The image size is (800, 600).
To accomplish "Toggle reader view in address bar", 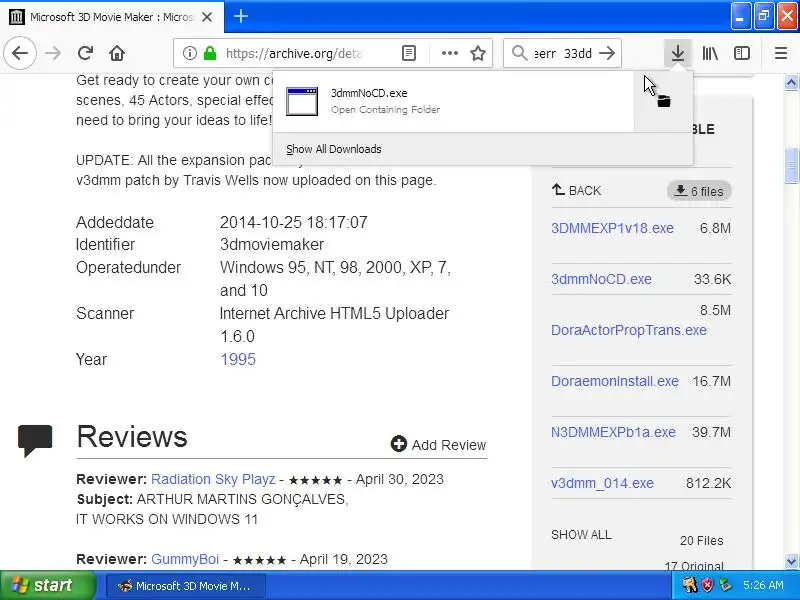I will click(x=409, y=53).
